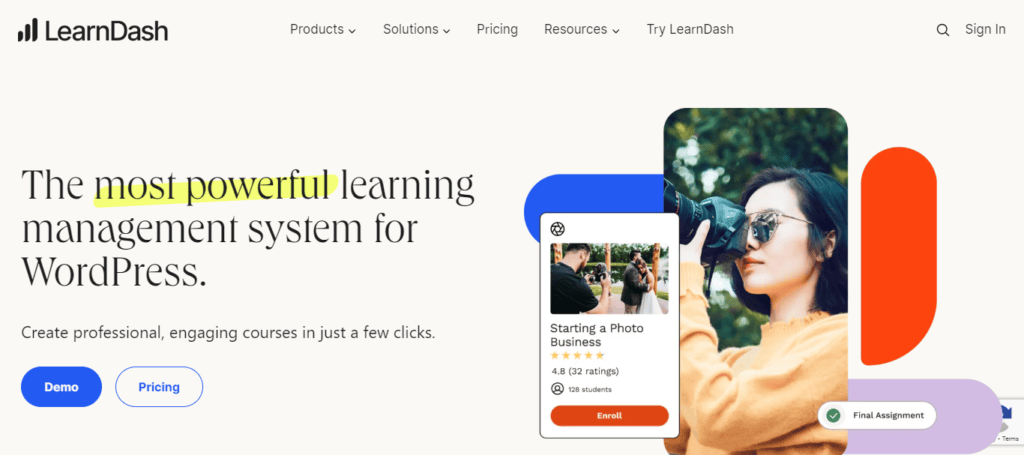Click the Starting a Photo Business title
Viewport: 1024px width, 455px height.
coord(596,335)
